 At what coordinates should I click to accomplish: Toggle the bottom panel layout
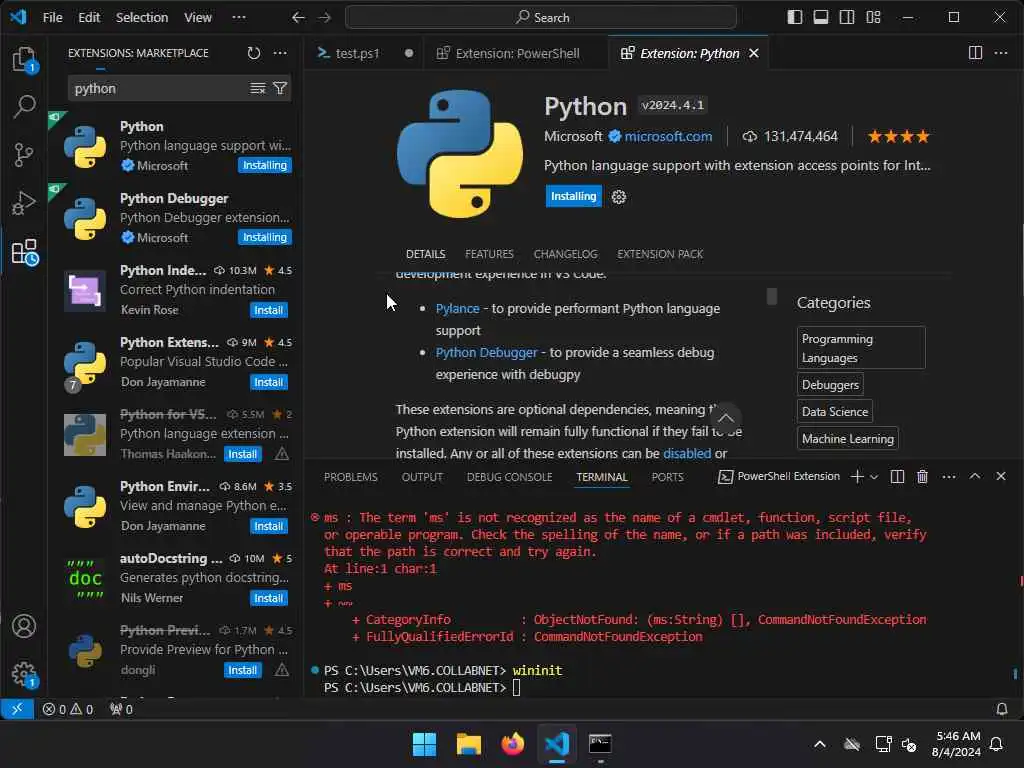click(x=821, y=18)
